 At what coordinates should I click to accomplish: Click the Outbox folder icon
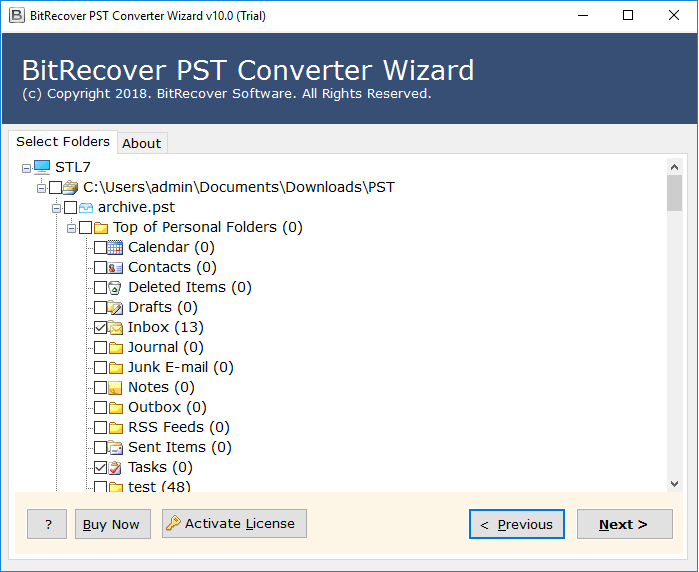pyautogui.click(x=116, y=408)
